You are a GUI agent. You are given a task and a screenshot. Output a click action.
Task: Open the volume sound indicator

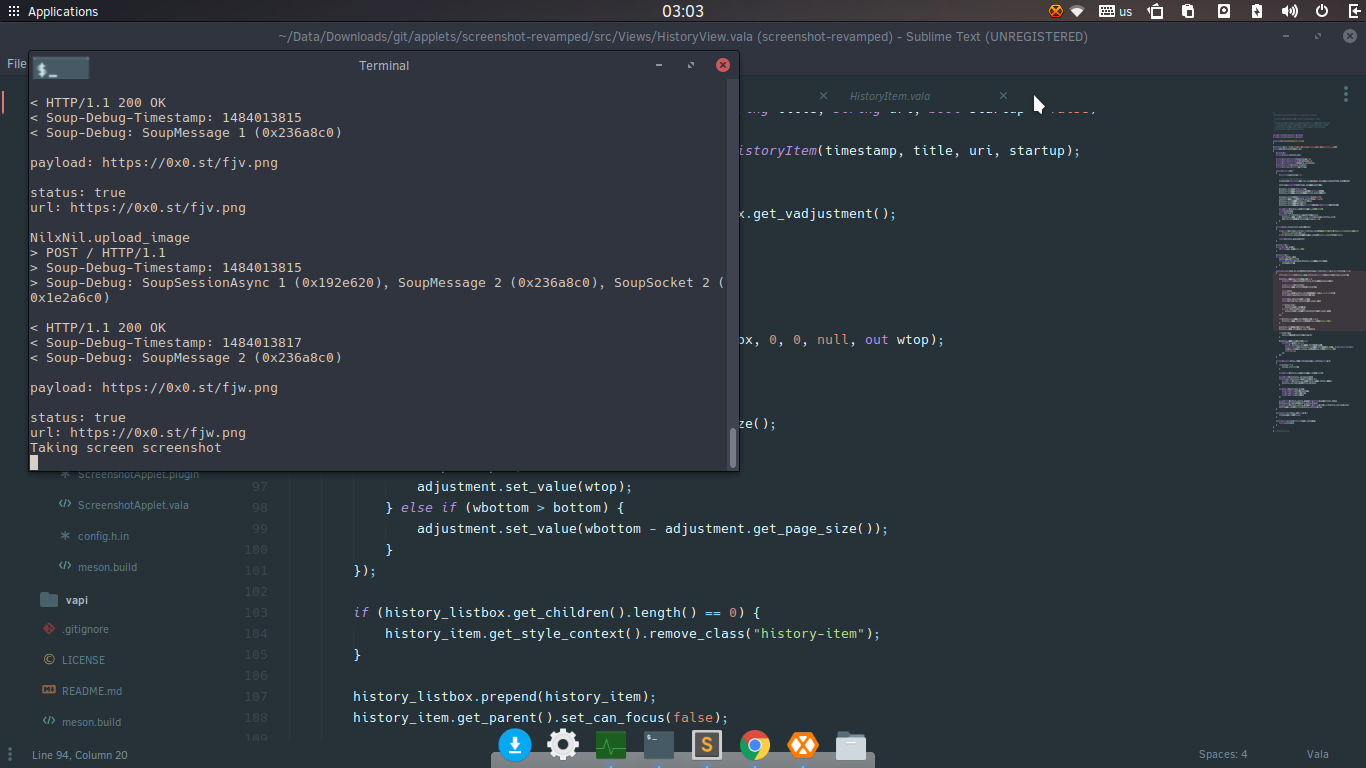[1290, 12]
